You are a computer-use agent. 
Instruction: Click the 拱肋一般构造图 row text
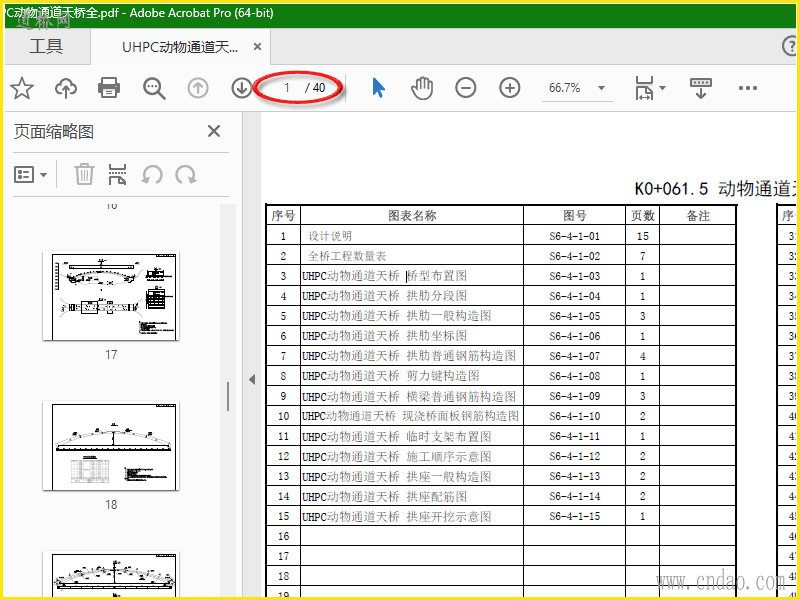pyautogui.click(x=449, y=316)
